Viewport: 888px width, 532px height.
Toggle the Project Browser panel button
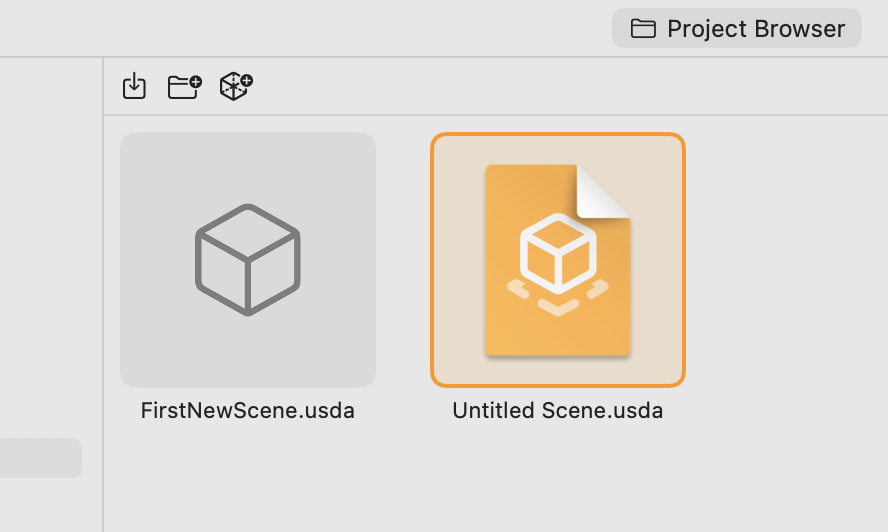click(x=736, y=29)
